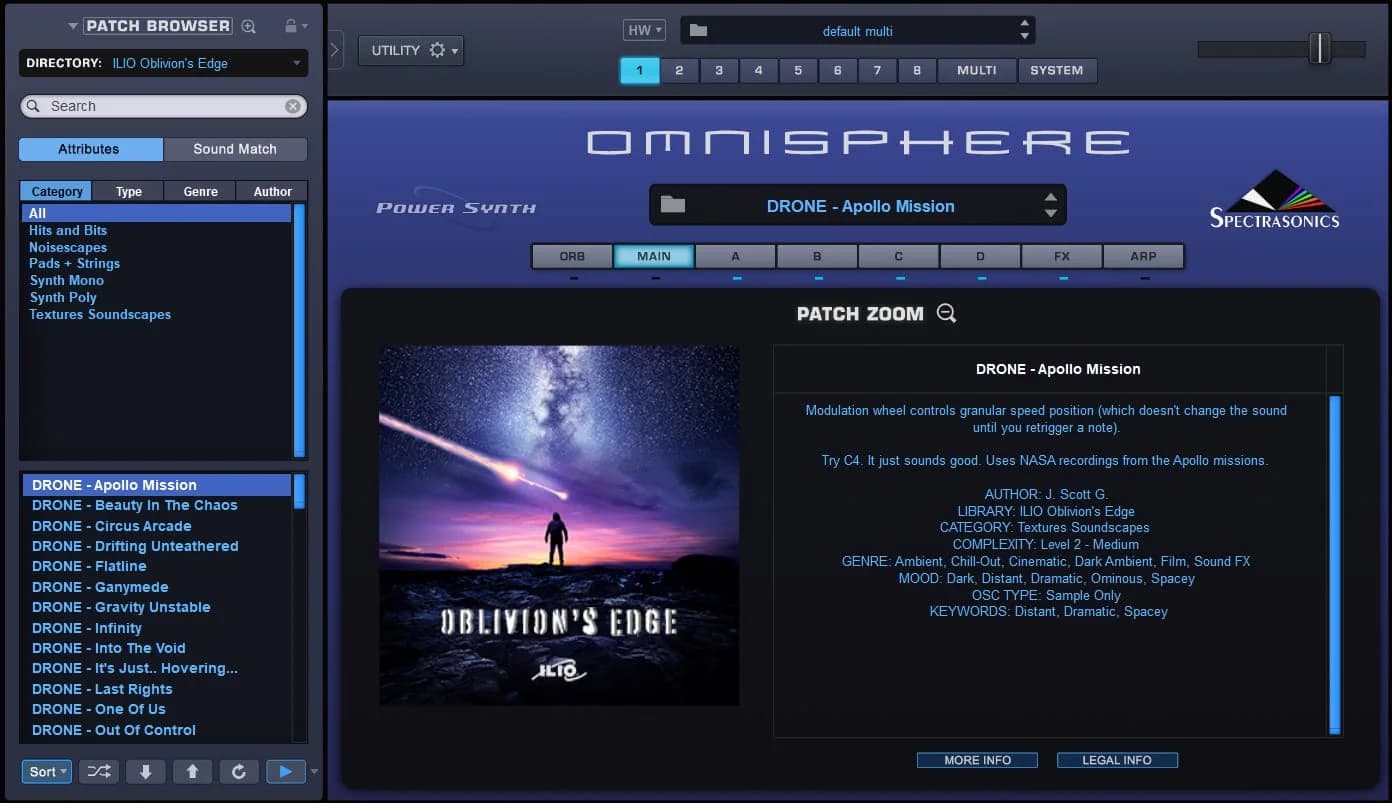
Task: Click the refresh icon to reload the patch list
Action: 238,771
